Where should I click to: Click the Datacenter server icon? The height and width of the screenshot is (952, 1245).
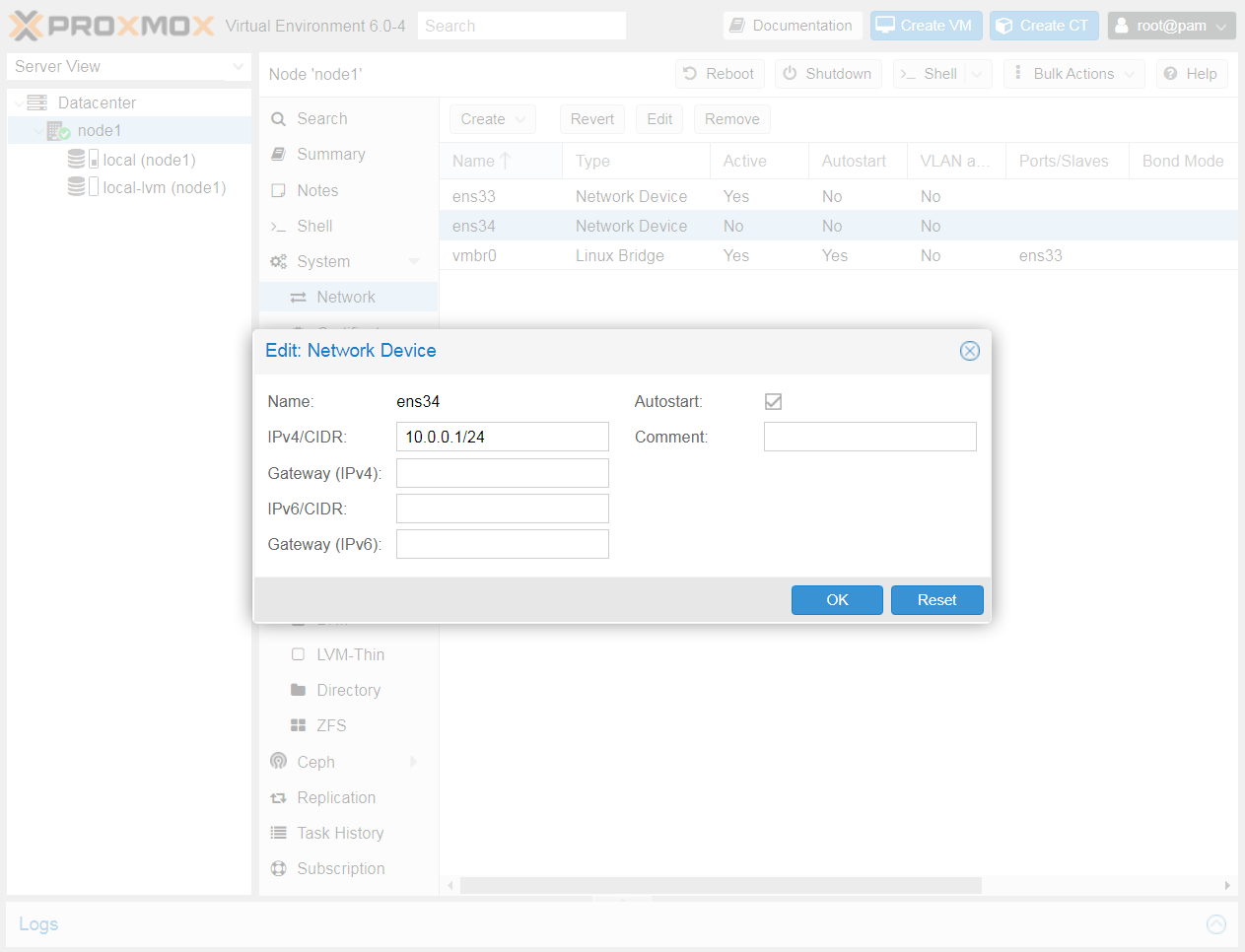37,102
